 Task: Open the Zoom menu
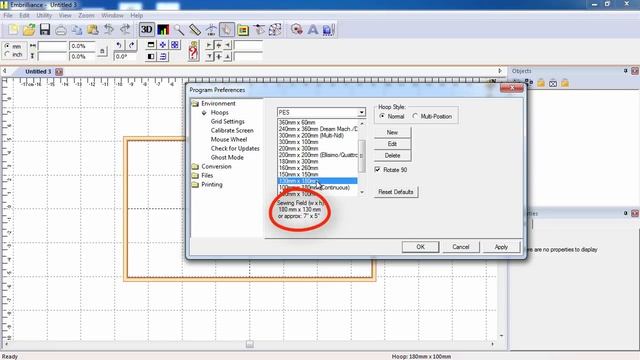[x=86, y=15]
